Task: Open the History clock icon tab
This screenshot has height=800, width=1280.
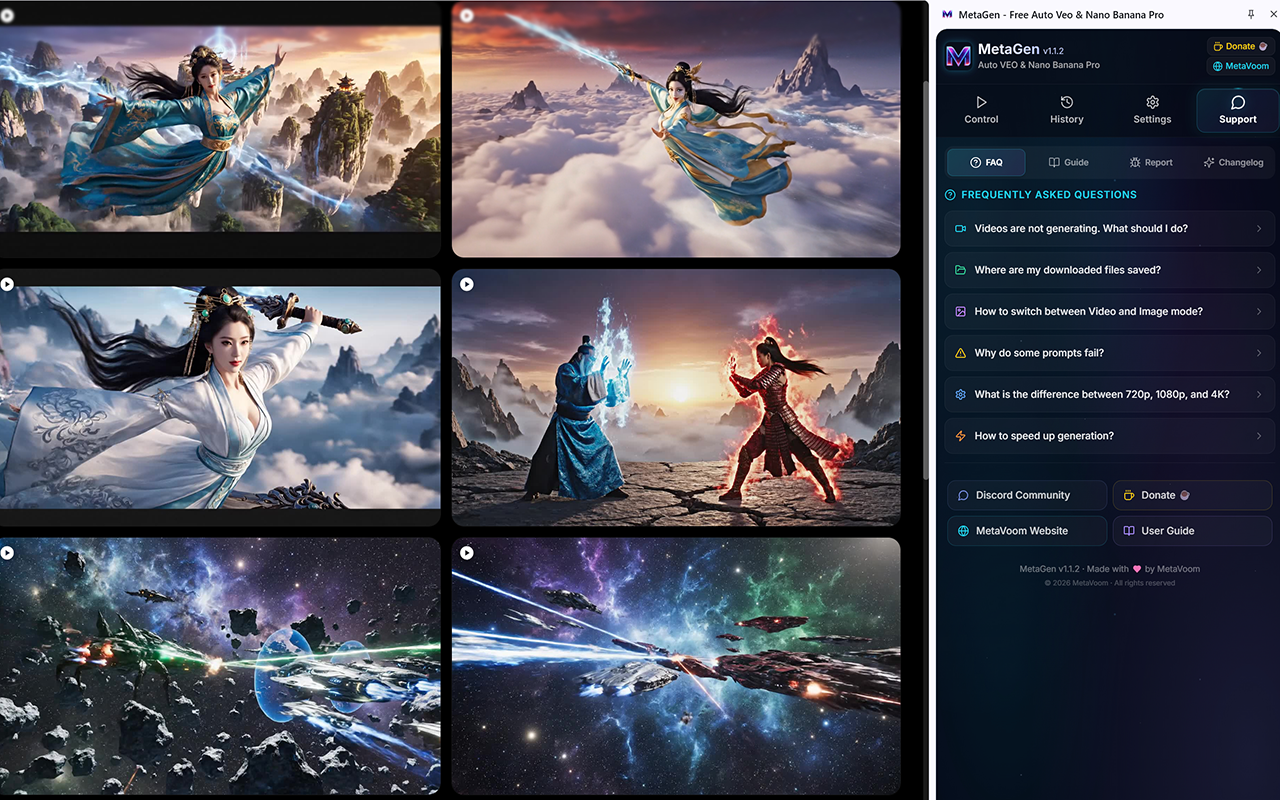Action: click(1067, 102)
